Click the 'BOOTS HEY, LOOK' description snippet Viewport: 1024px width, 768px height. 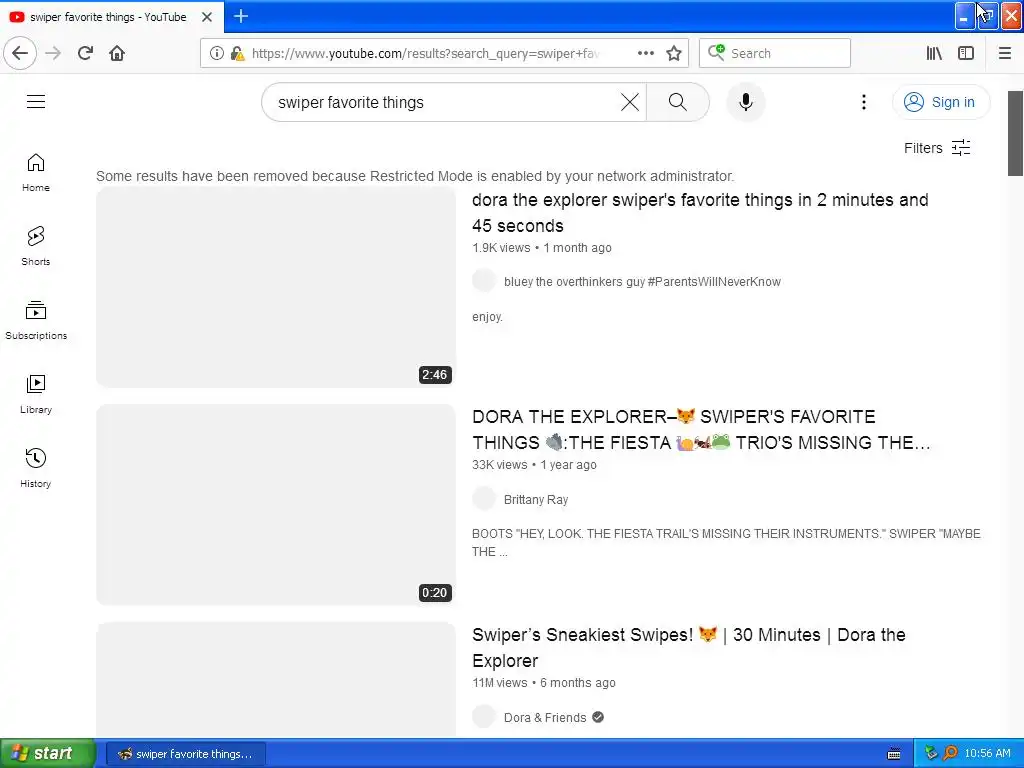click(726, 543)
